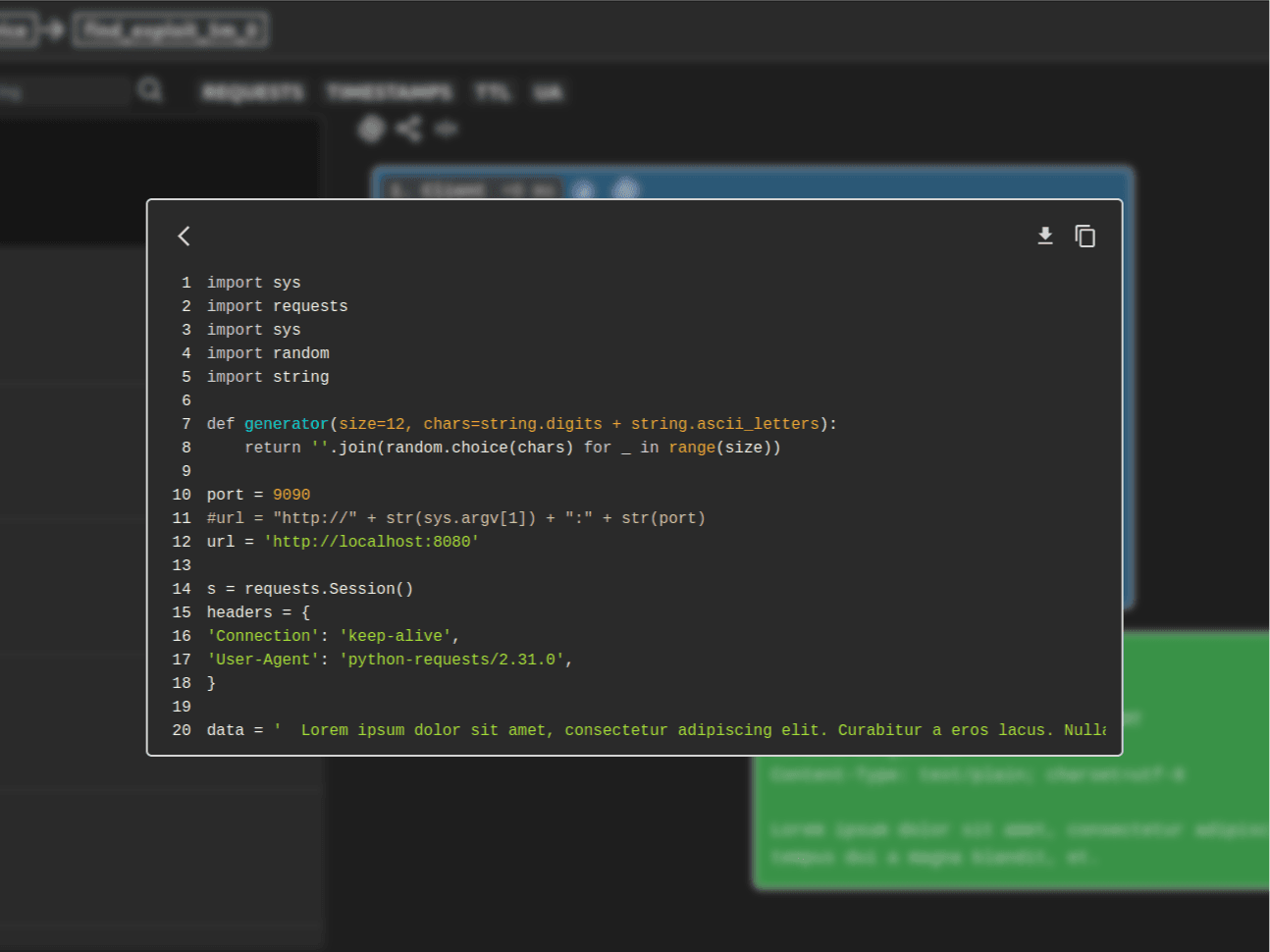The width and height of the screenshot is (1270, 952).
Task: Click the localhost:8080 URL string
Action: click(371, 542)
